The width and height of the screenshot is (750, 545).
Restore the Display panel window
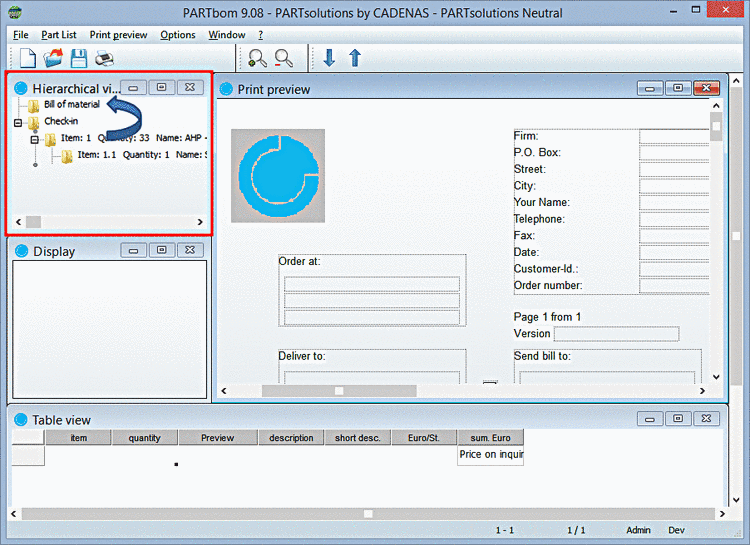[x=162, y=250]
